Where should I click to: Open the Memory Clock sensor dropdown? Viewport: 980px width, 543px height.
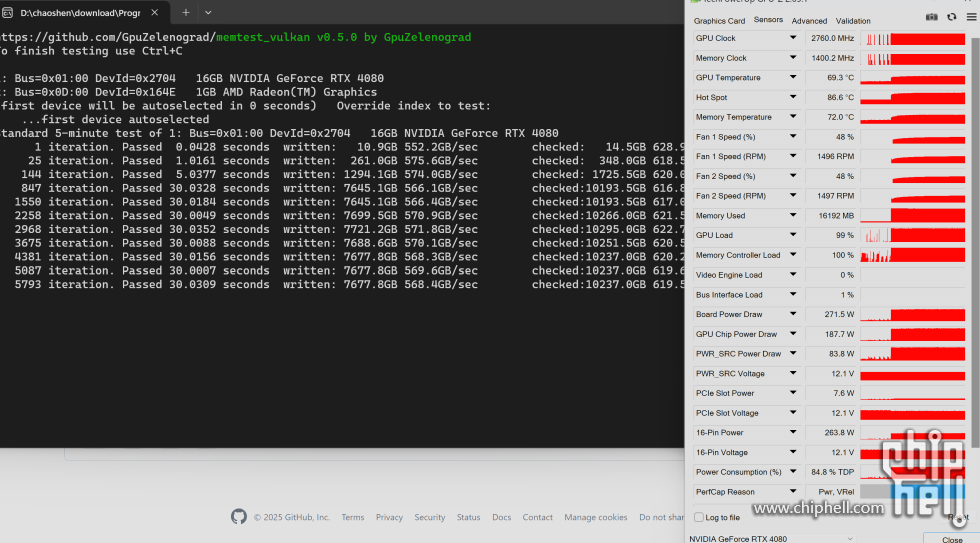pyautogui.click(x=792, y=58)
